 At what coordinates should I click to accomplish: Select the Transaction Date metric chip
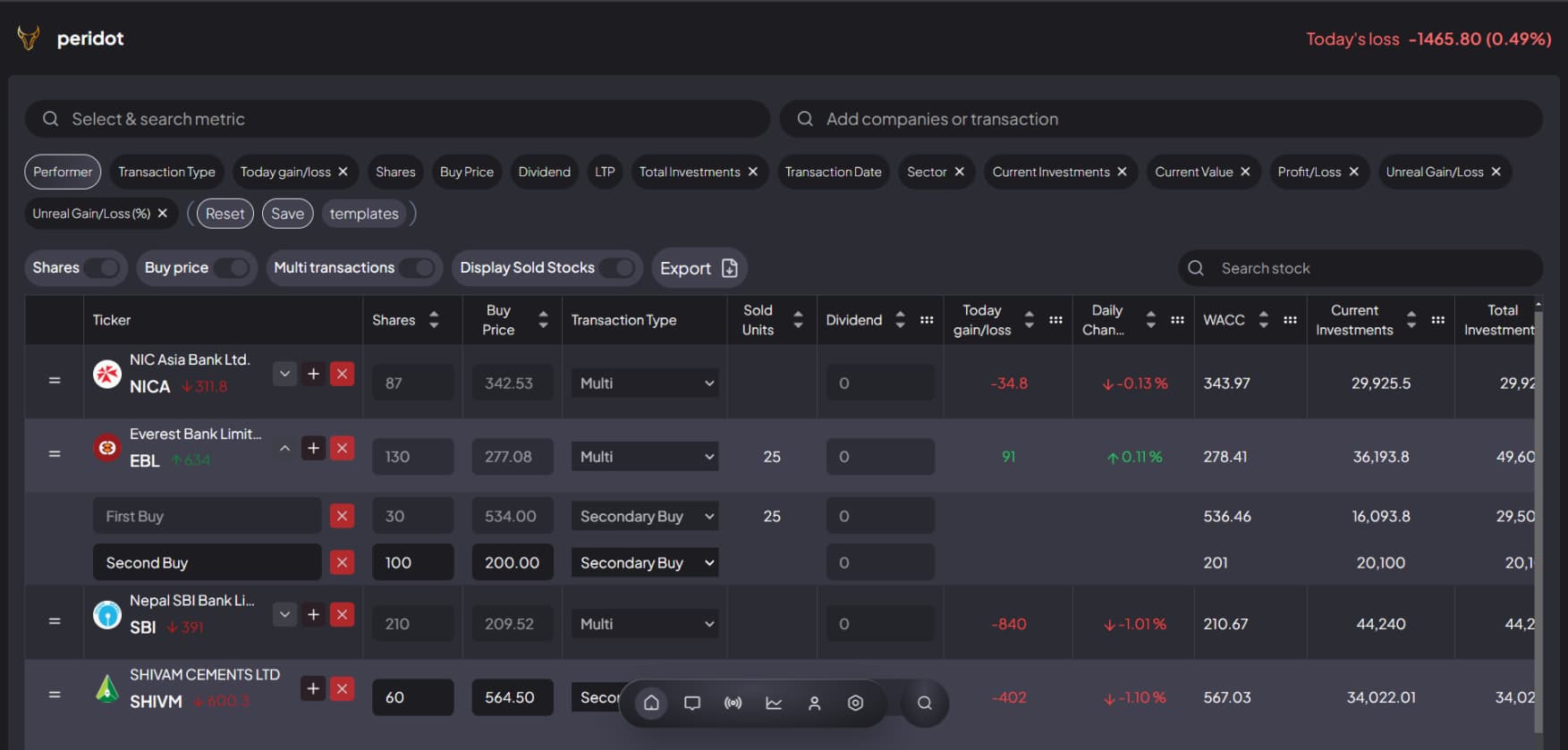coord(833,172)
